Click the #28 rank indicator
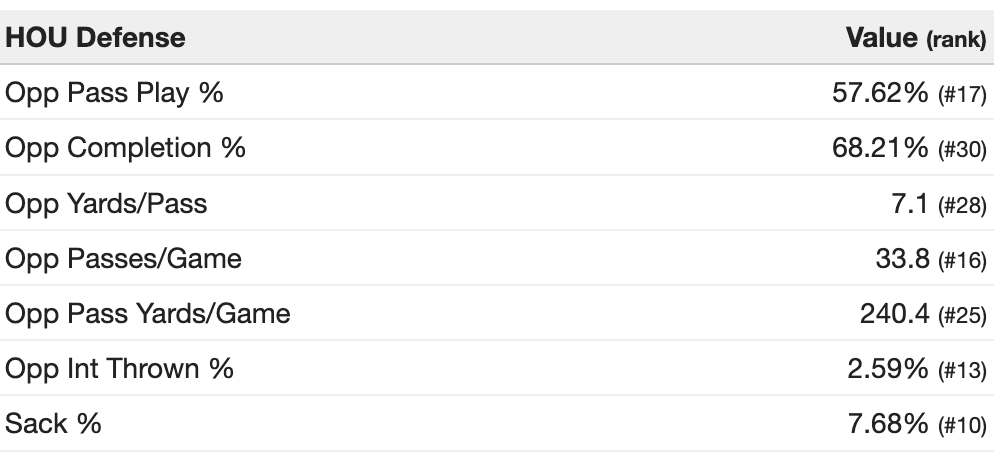The width and height of the screenshot is (1002, 462). click(963, 205)
